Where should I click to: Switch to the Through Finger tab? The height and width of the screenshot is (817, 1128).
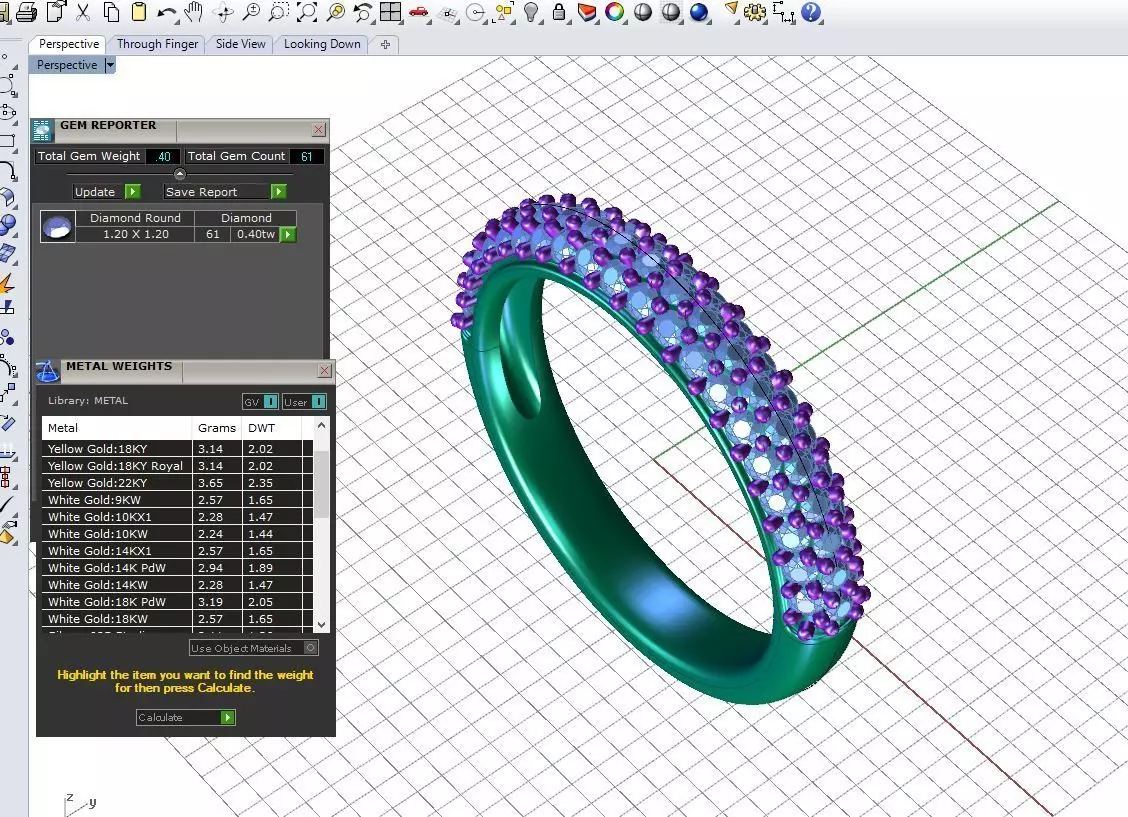158,44
